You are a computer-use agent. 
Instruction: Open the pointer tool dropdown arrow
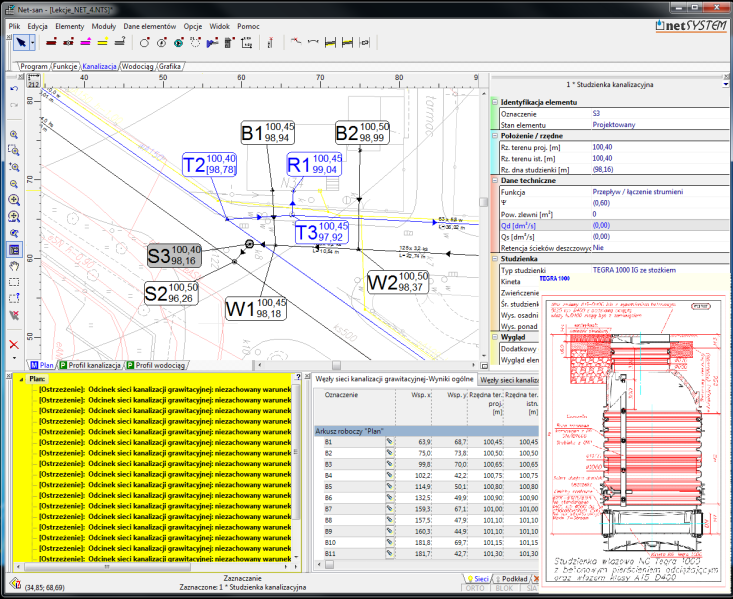pos(32,43)
